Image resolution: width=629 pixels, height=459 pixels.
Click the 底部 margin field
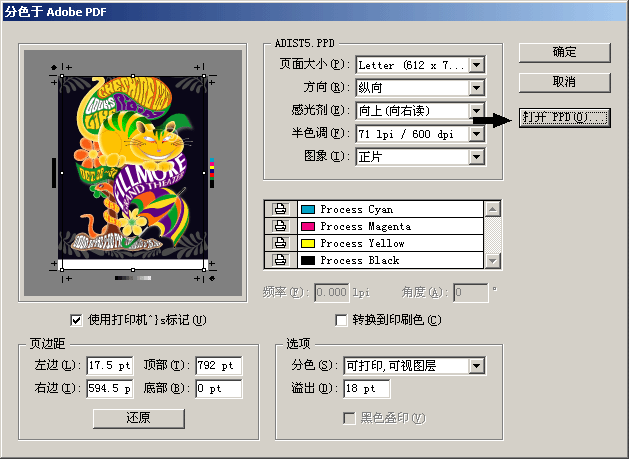tap(219, 388)
